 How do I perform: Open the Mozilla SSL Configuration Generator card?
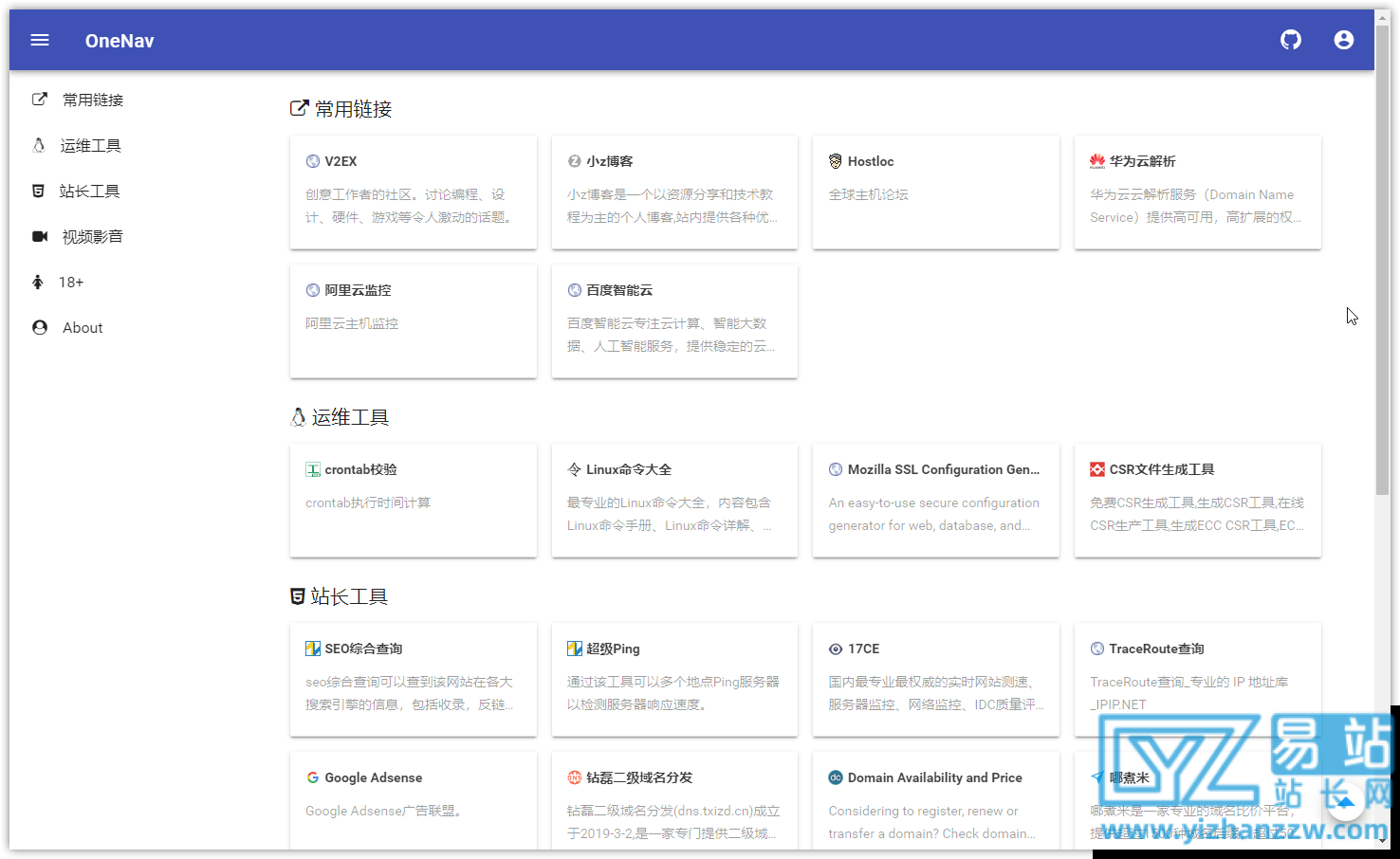coord(936,501)
